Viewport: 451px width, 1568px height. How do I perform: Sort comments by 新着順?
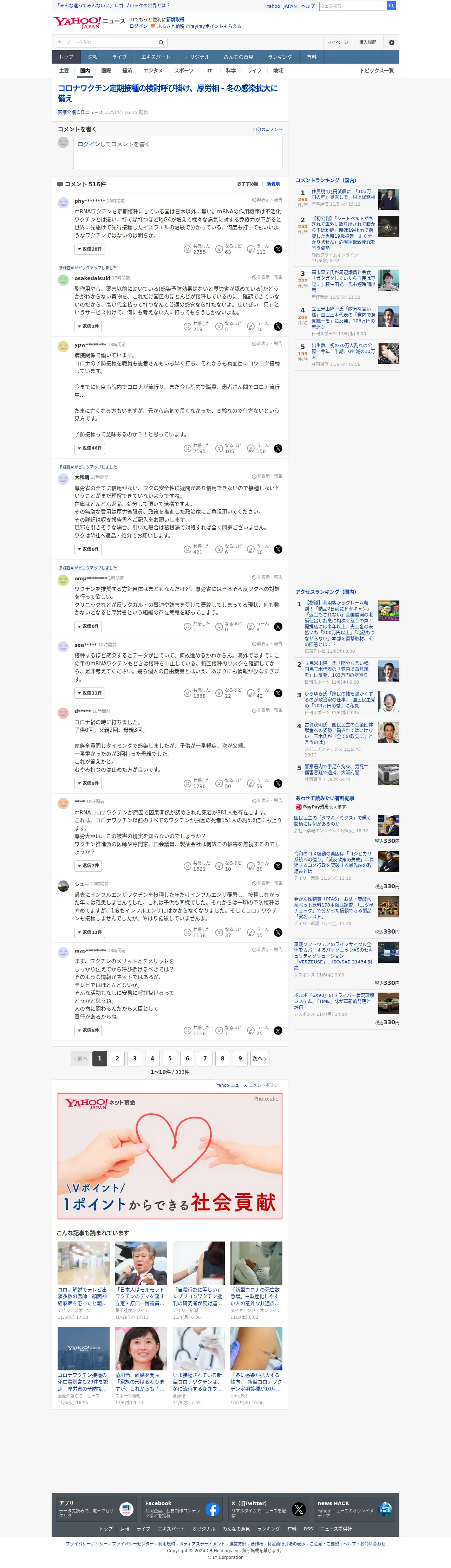coord(273,184)
